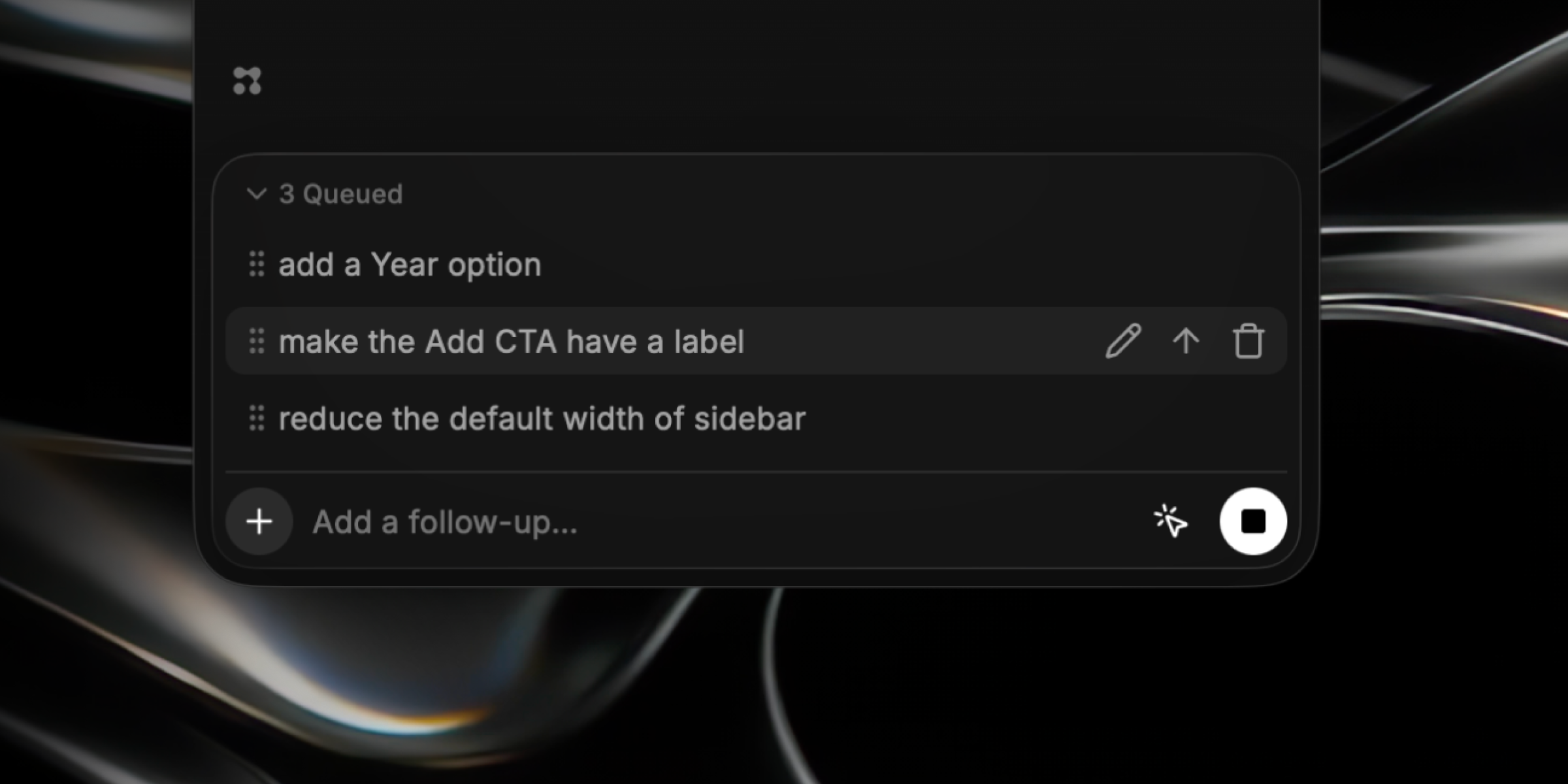Click drag handle of "make the Add CTA" item
The image size is (1568, 784).
coord(257,341)
